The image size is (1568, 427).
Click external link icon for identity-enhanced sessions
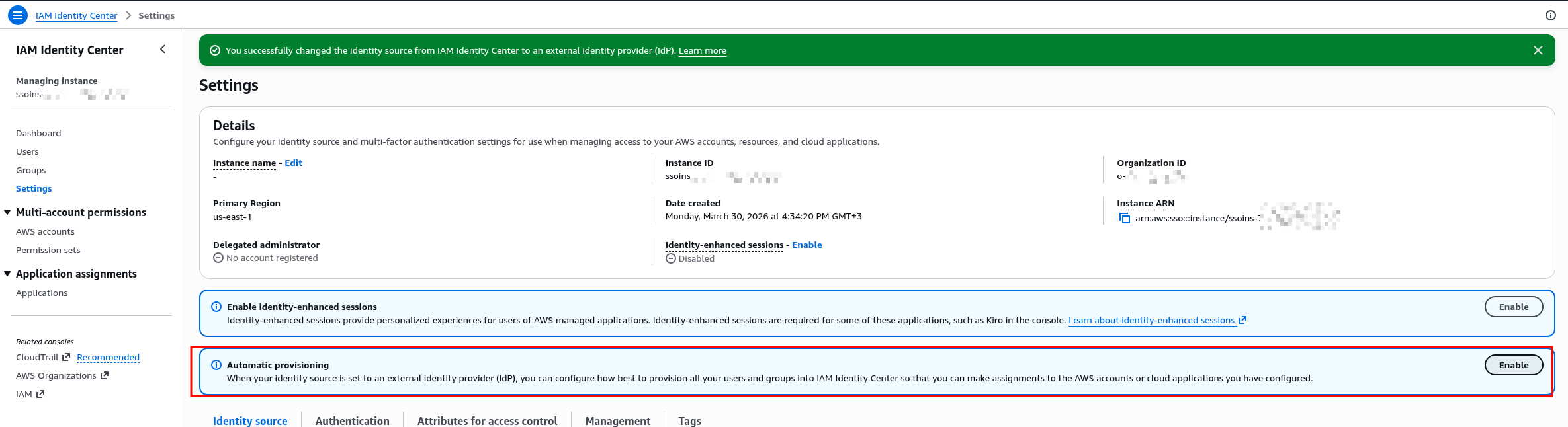(1242, 320)
